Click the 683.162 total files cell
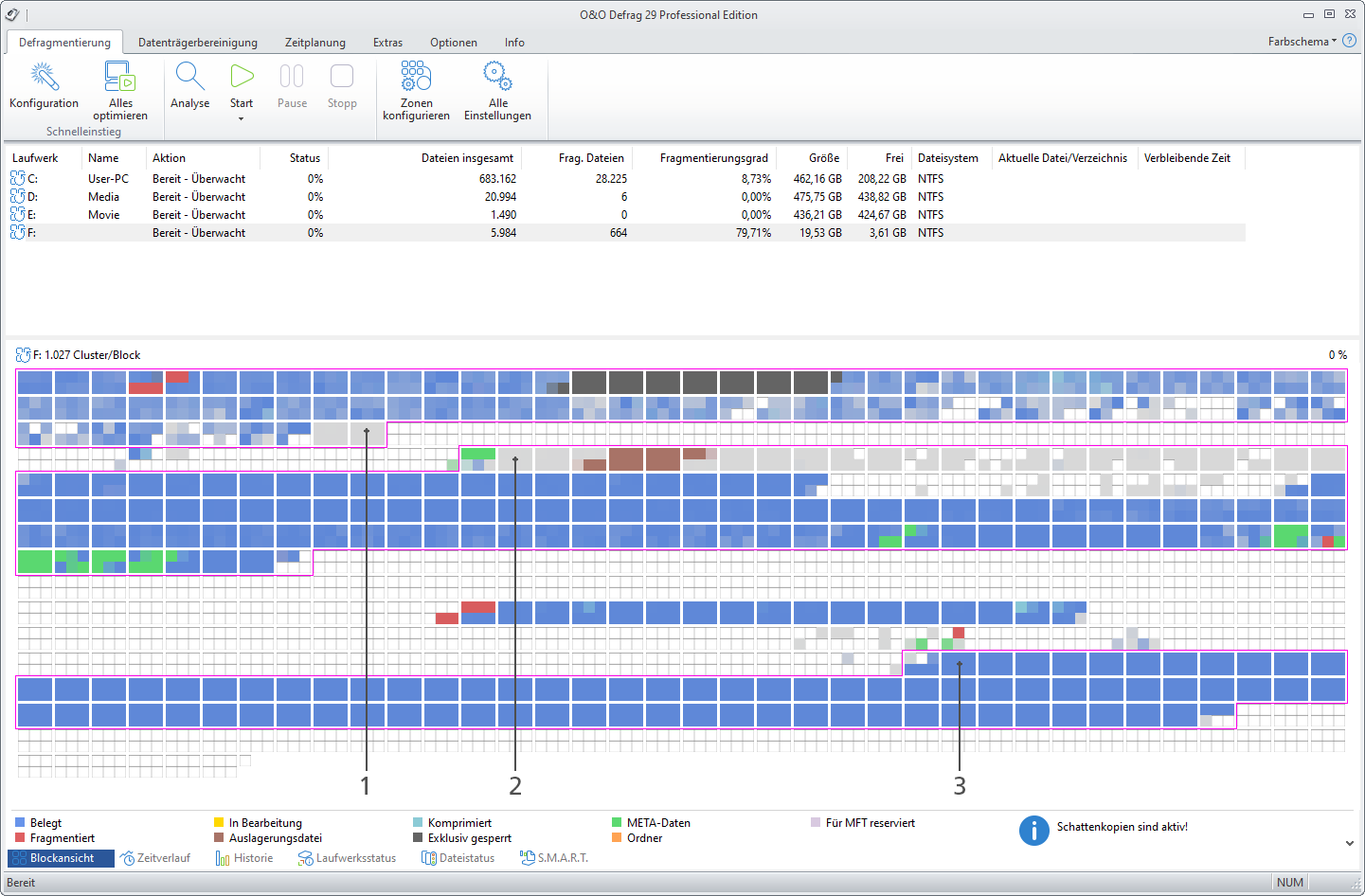The width and height of the screenshot is (1365, 896). point(497,179)
